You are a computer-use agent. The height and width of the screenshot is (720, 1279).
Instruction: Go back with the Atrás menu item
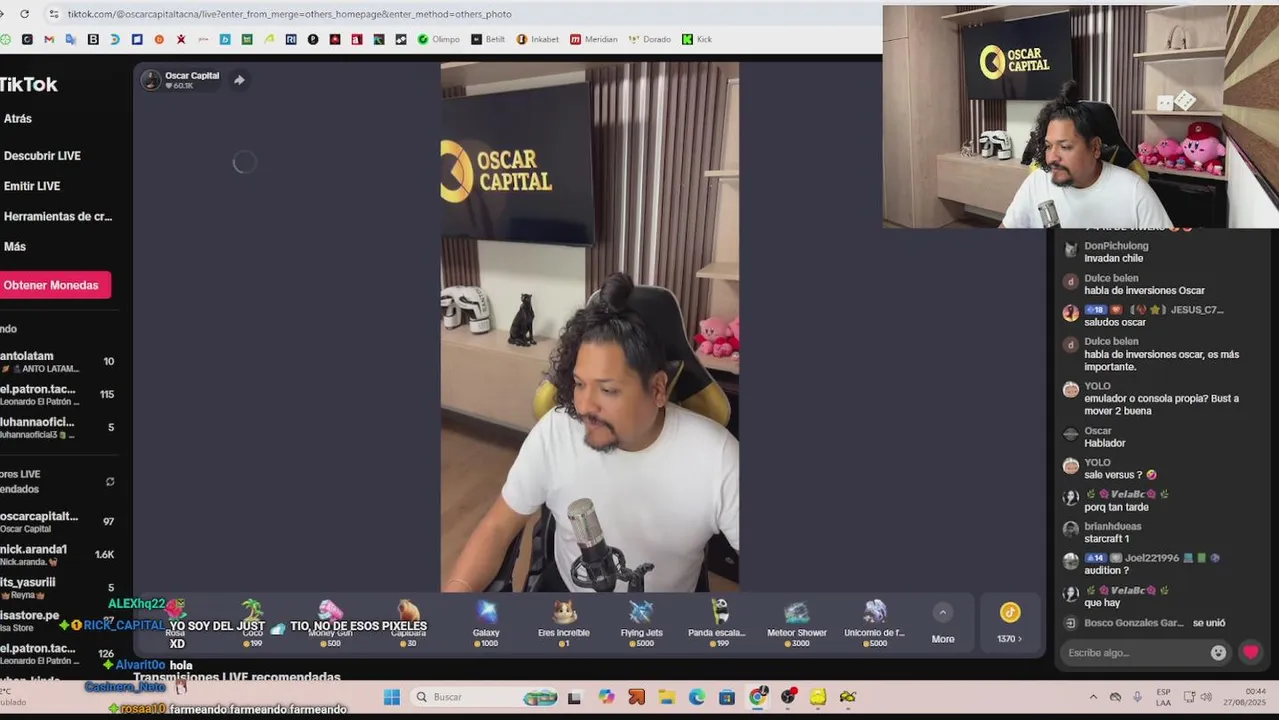coord(17,119)
